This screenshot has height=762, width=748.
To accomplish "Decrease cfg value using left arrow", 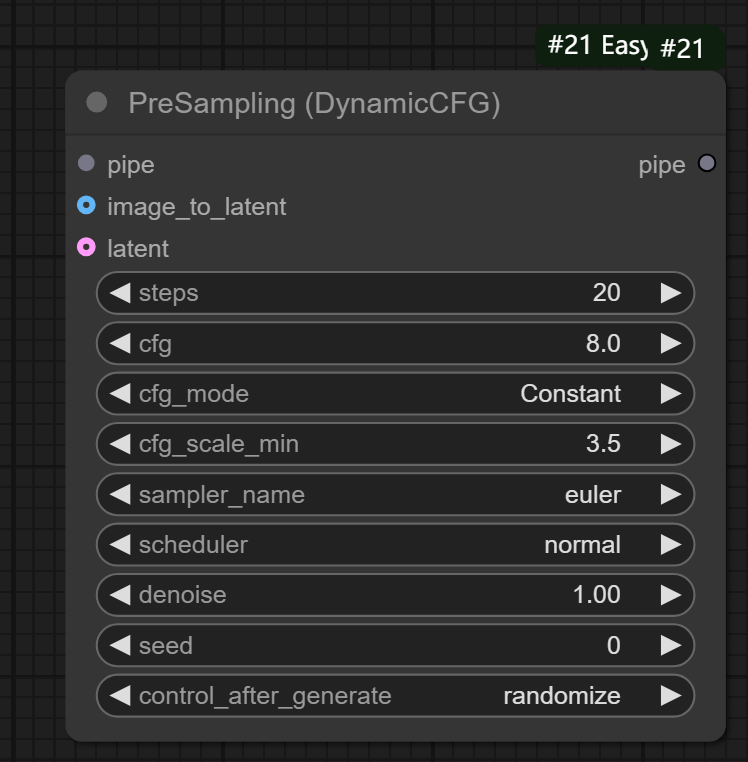I will coord(120,344).
